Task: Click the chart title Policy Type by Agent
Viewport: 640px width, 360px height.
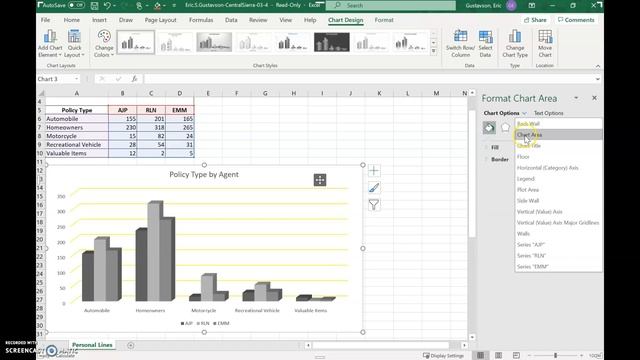Action: tap(204, 175)
